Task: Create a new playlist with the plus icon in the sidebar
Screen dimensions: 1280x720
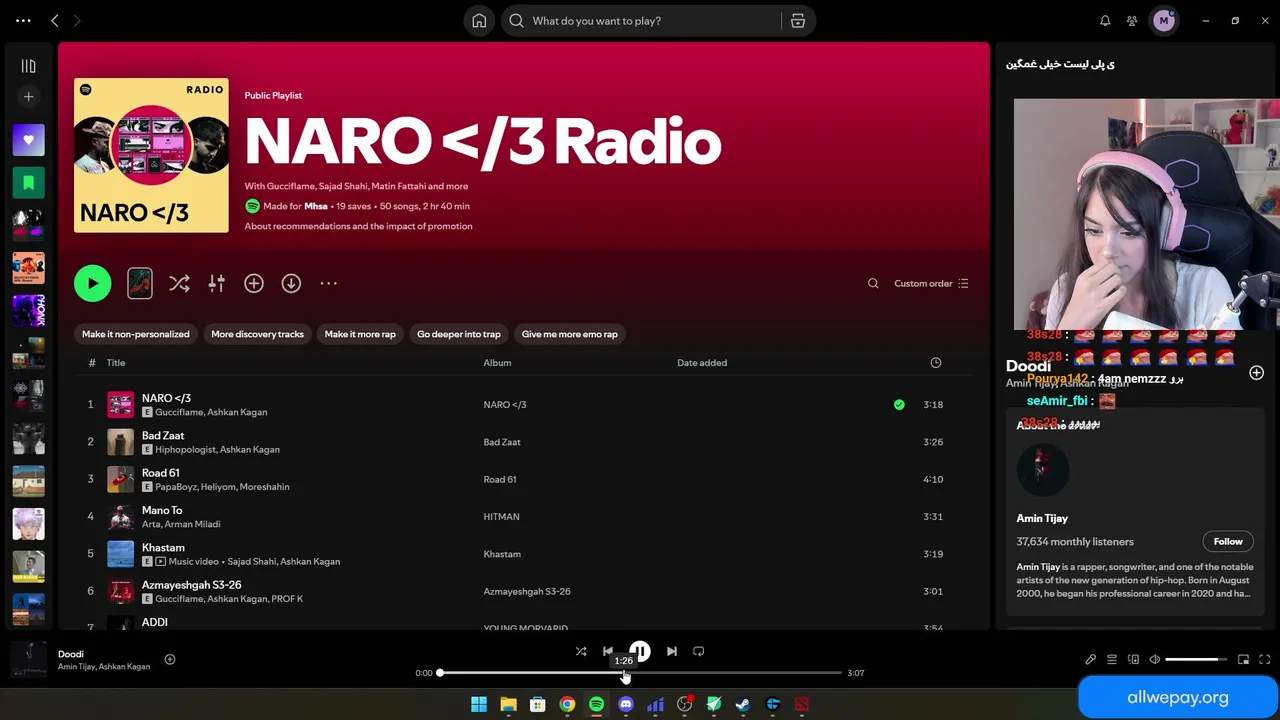Action: coord(28,97)
